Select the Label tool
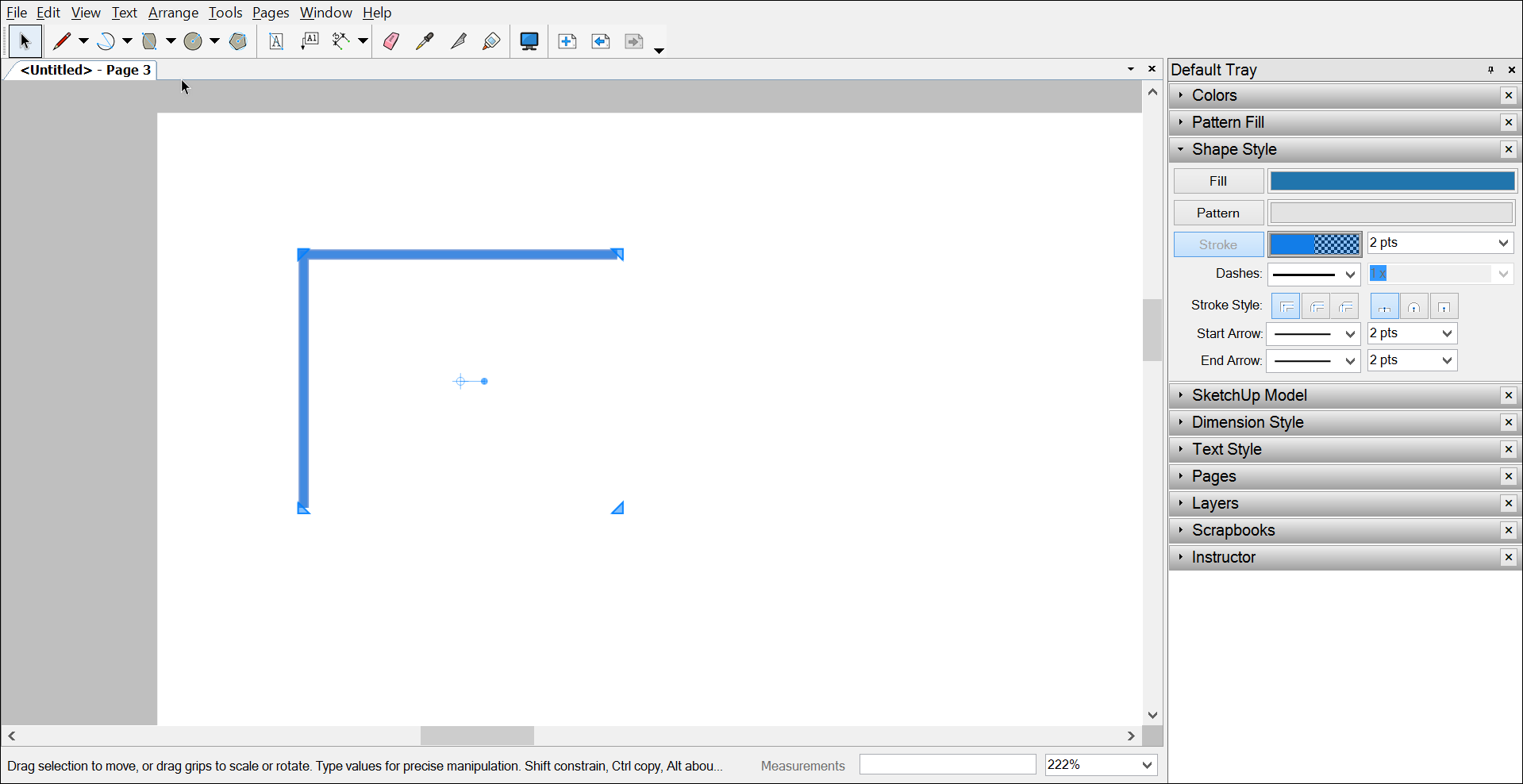This screenshot has height=784, width=1523. click(310, 41)
